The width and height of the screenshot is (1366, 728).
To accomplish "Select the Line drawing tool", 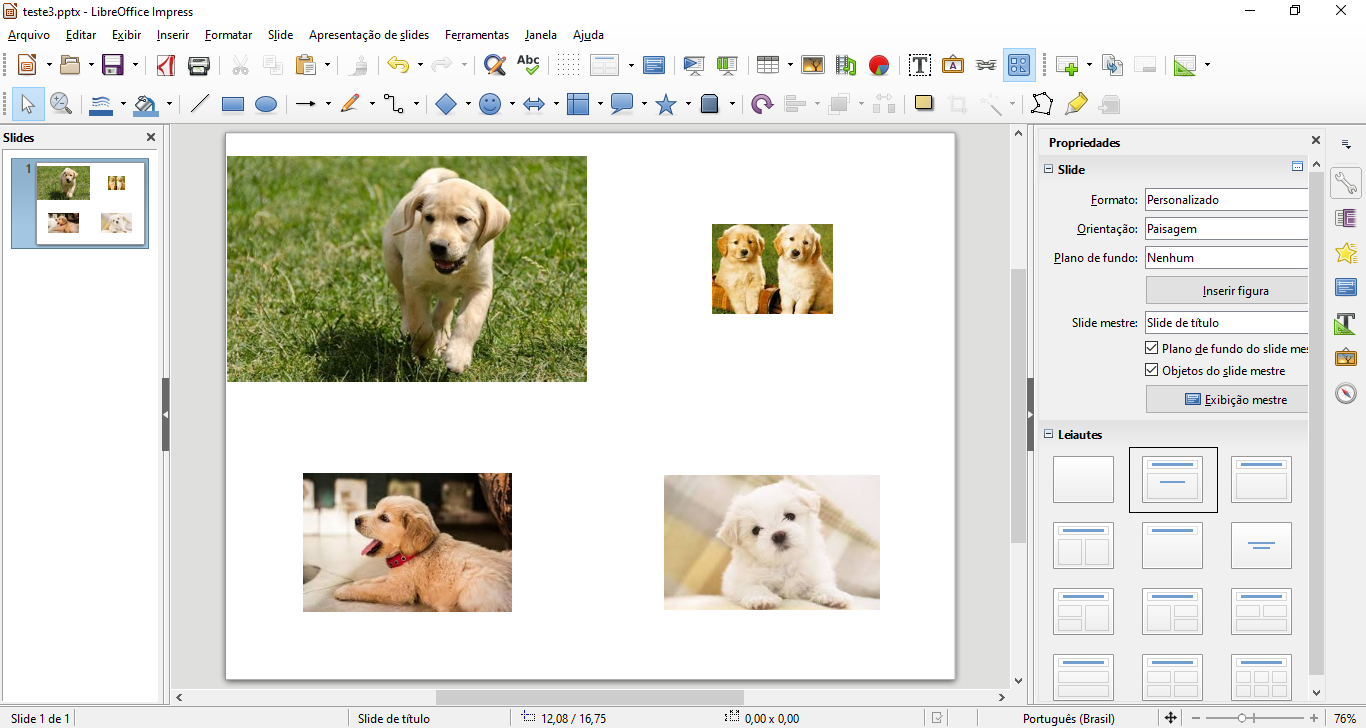I will [200, 104].
